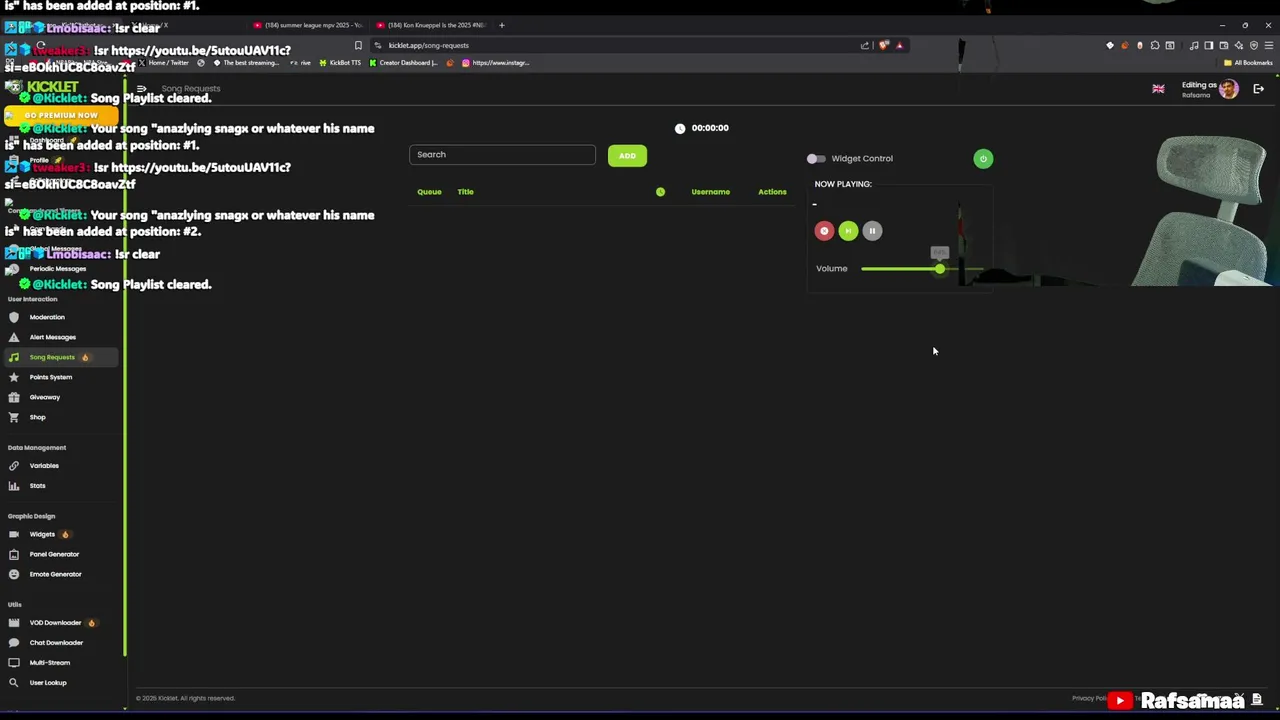The width and height of the screenshot is (1280, 720).
Task: Click inside the song Search field
Action: point(502,155)
